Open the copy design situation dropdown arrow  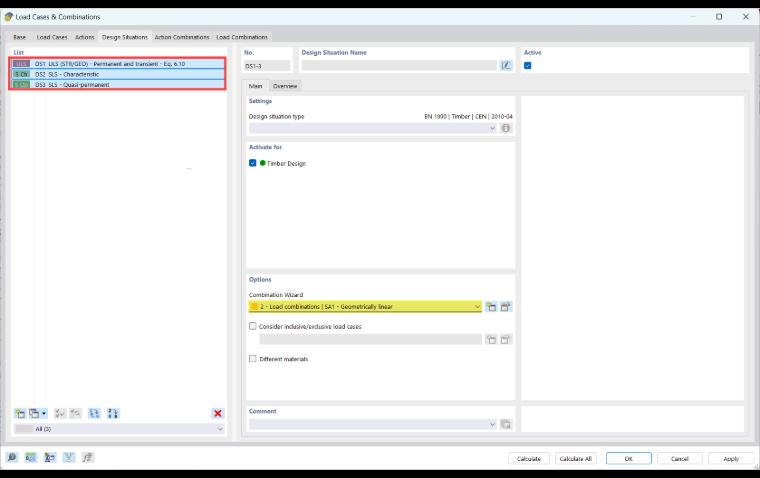tap(44, 414)
